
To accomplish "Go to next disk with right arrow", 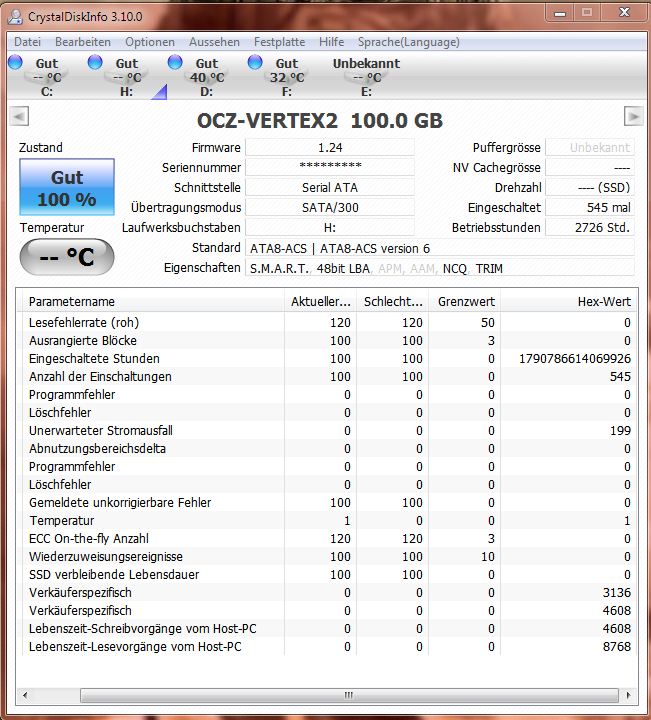I will click(633, 116).
